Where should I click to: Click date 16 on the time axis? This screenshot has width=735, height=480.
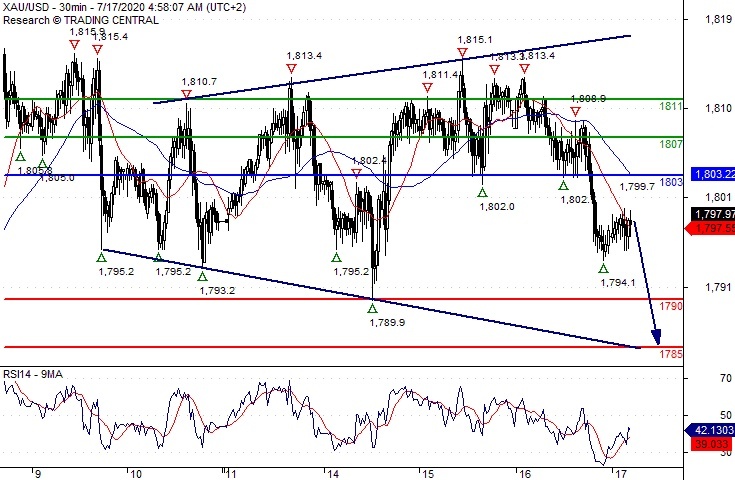pos(525,474)
